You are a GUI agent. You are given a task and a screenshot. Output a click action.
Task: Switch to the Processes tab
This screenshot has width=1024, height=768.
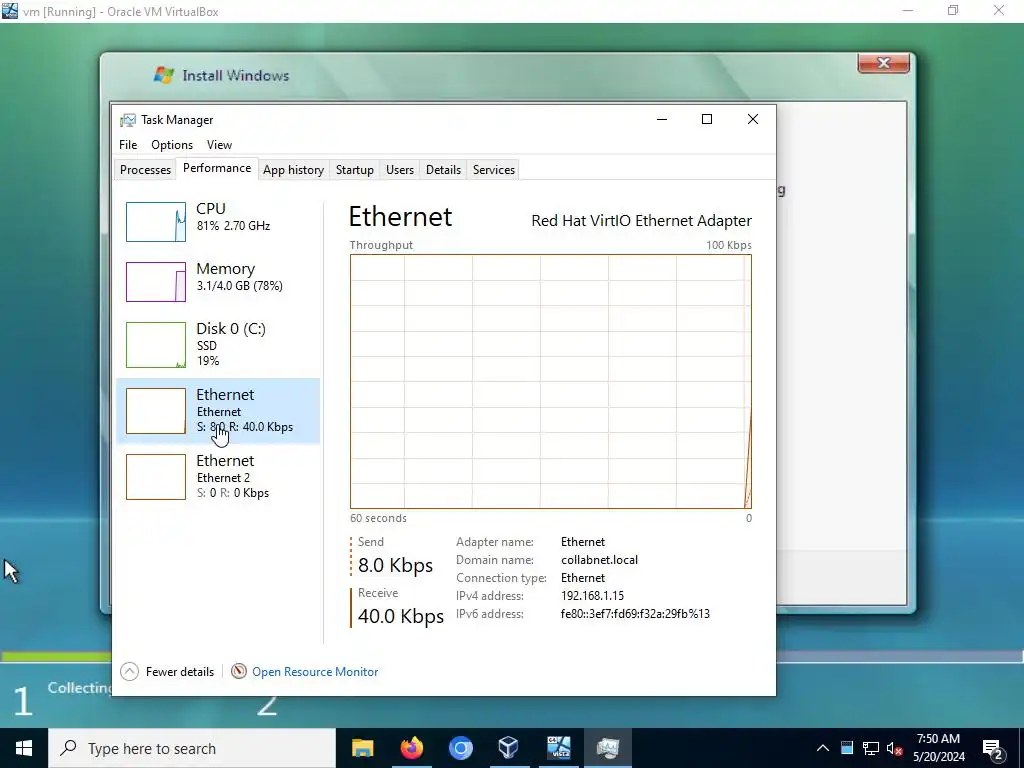(x=145, y=170)
